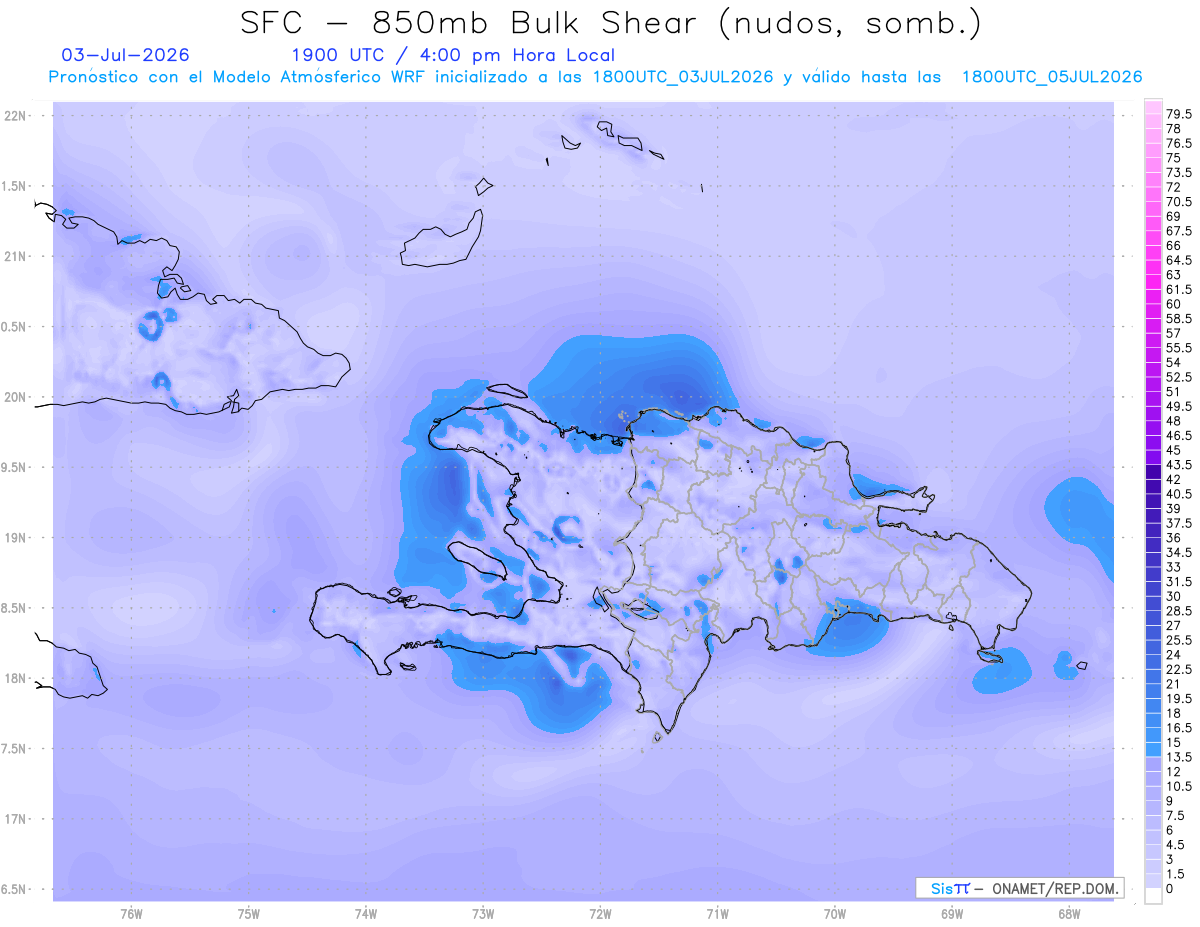This screenshot has height=927, width=1200.
Task: Click the "71W" longitude axis label
Action: pos(717,914)
